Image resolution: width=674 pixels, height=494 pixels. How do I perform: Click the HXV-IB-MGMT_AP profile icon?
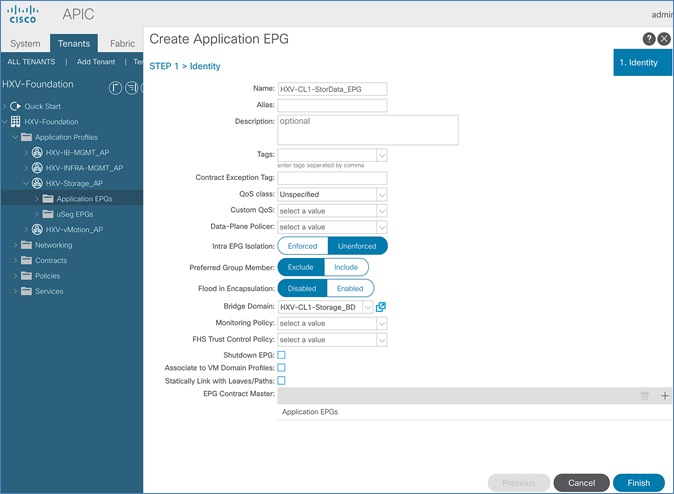pyautogui.click(x=37, y=152)
